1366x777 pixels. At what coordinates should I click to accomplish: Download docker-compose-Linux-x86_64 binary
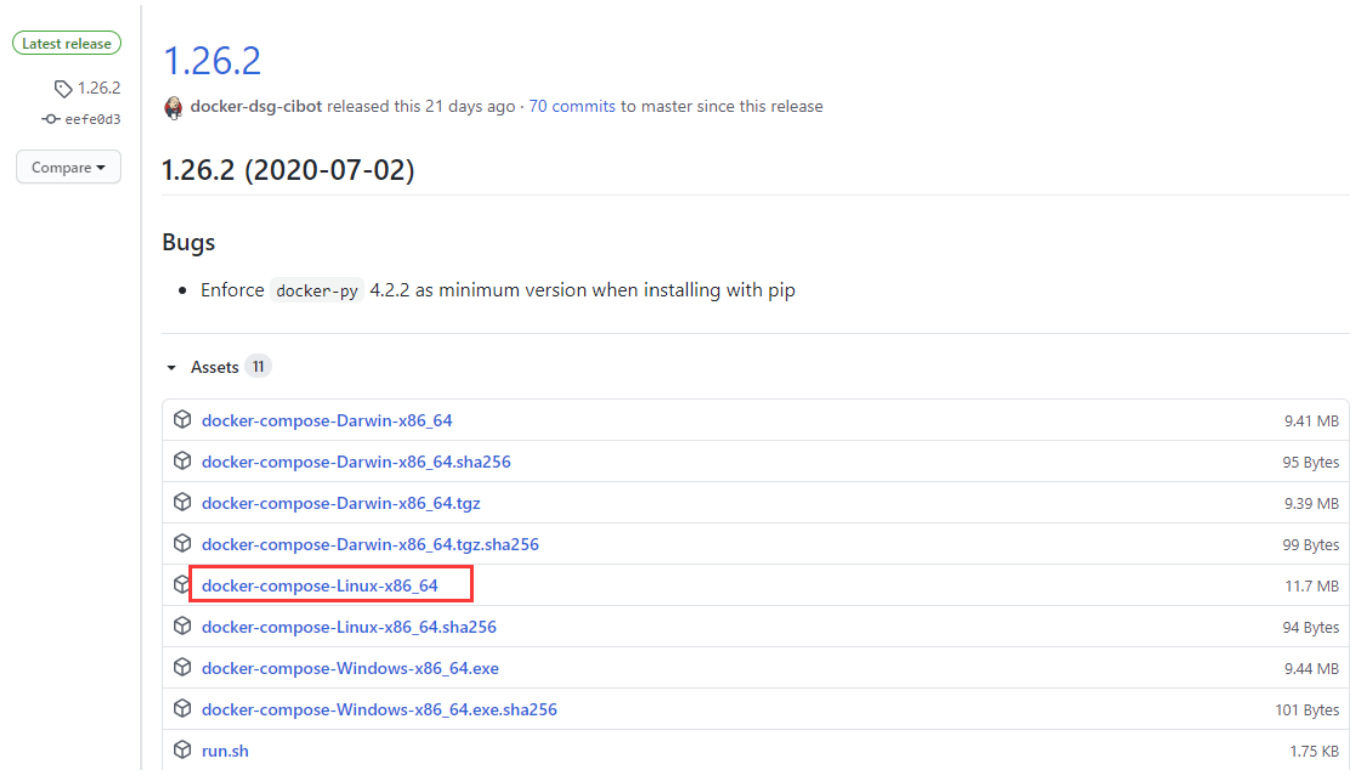320,585
